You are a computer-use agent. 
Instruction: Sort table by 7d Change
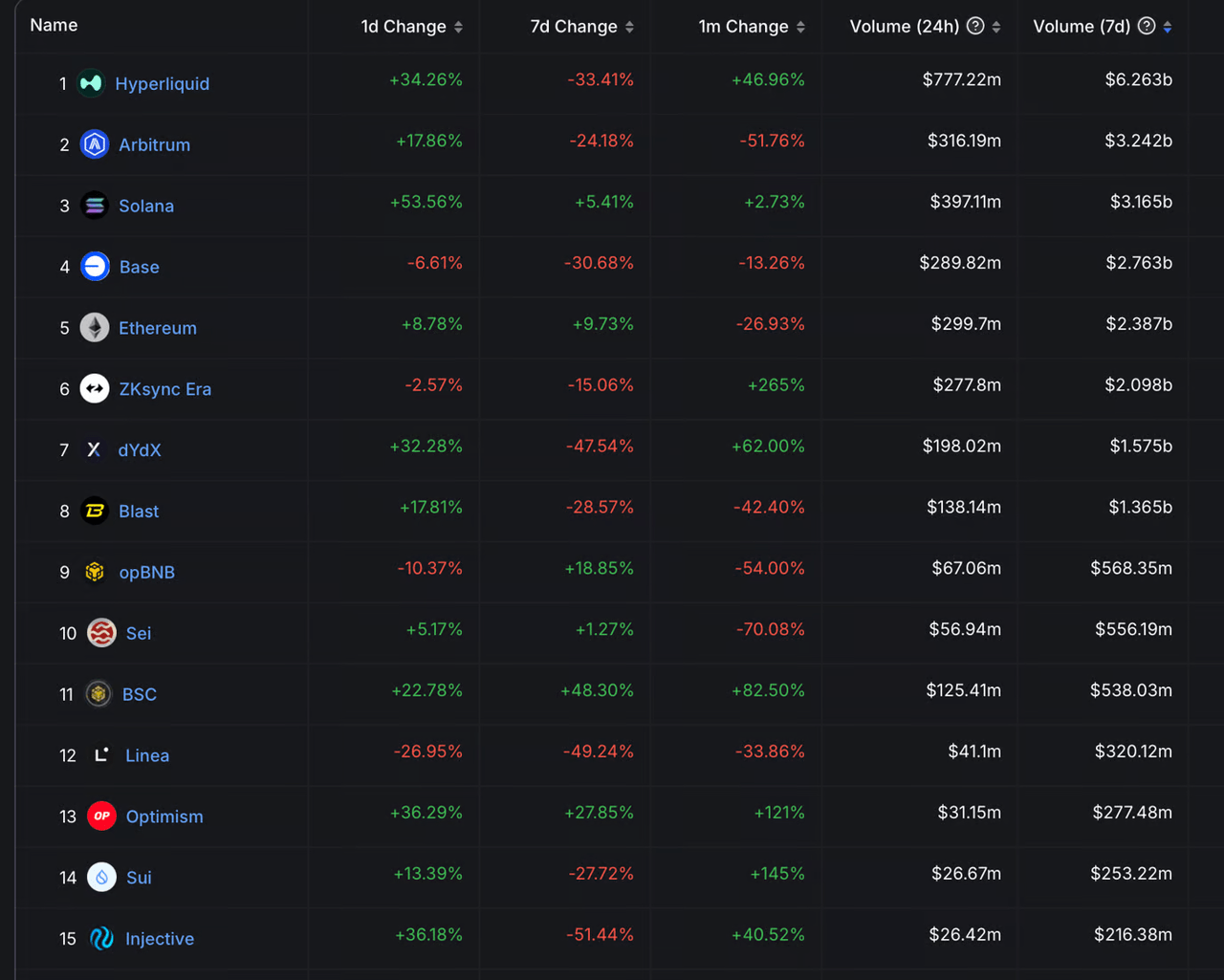pos(629,27)
